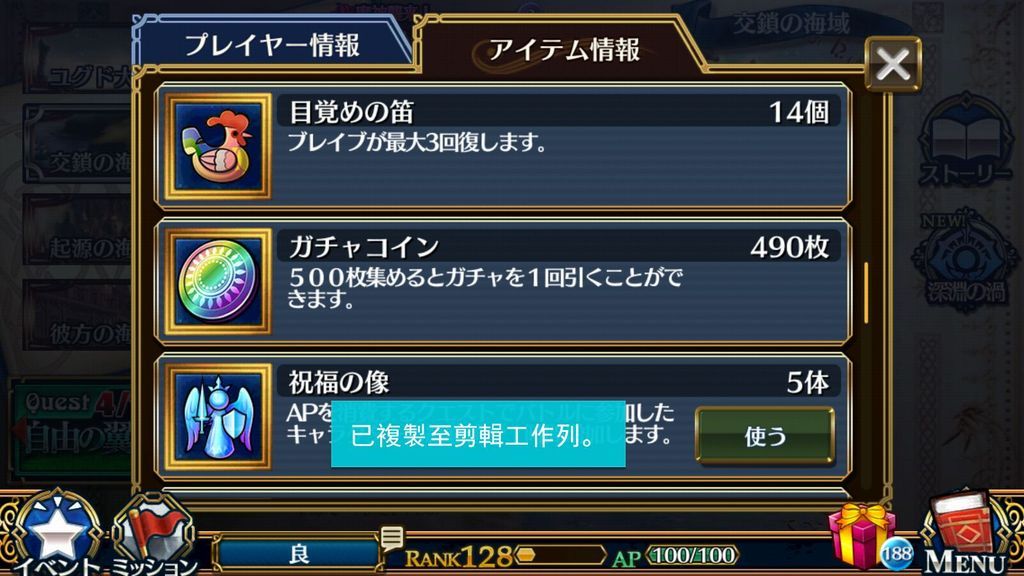Click the item list scrollbar thumb
1024x576 pixels.
866,293
